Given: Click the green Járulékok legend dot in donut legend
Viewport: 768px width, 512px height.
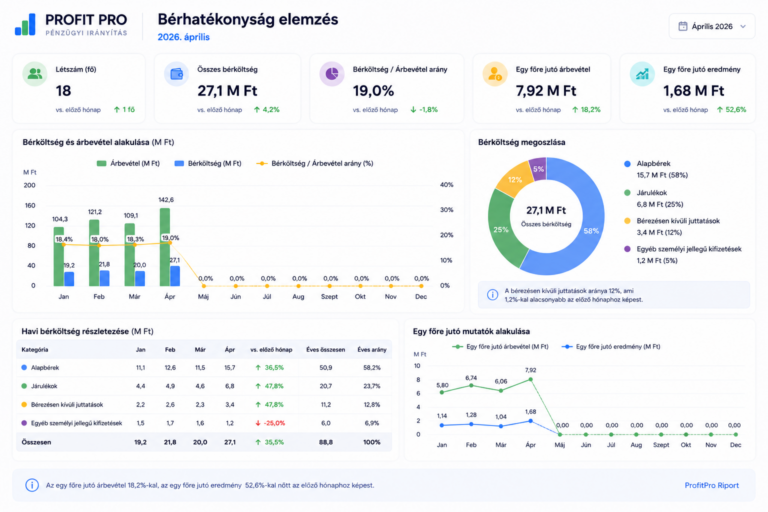Looking at the screenshot, I should (627, 193).
